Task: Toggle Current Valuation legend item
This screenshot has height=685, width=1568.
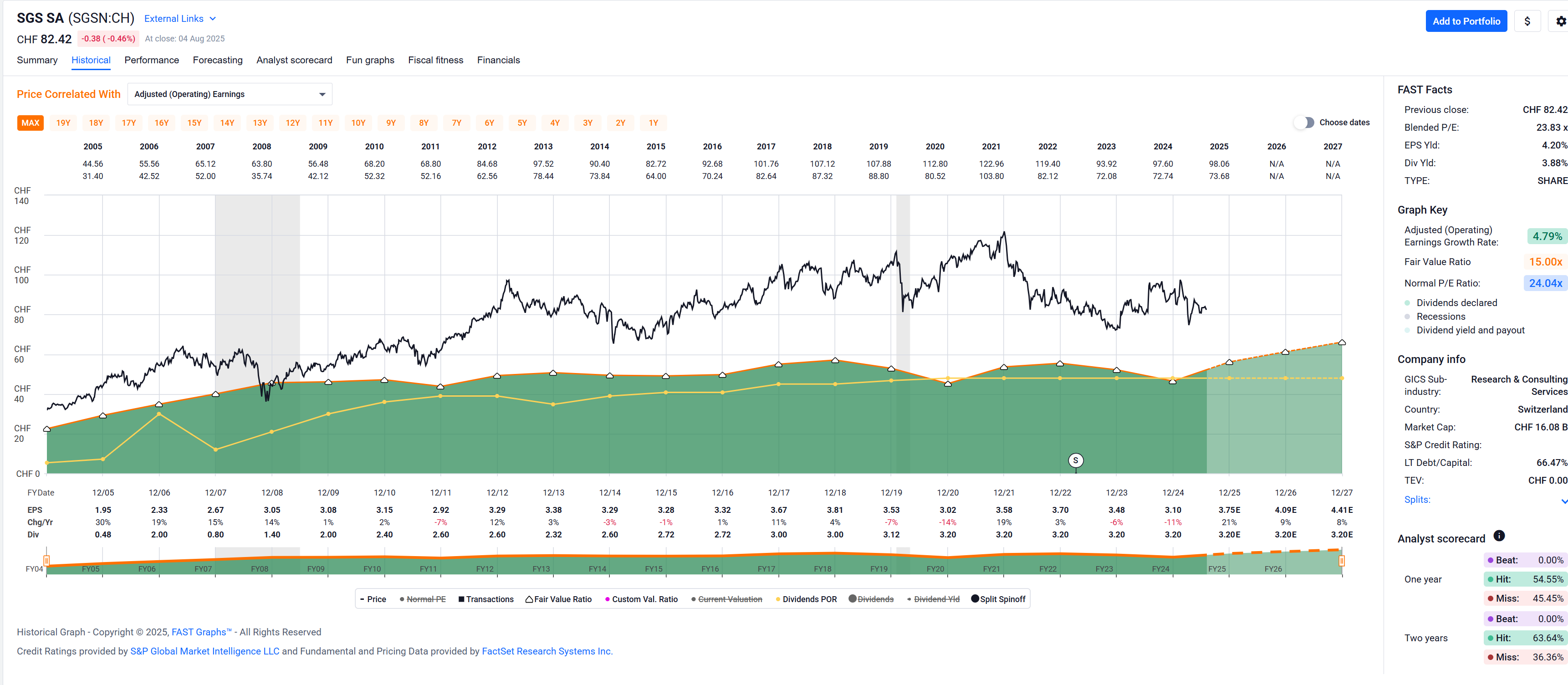Action: coord(727,599)
